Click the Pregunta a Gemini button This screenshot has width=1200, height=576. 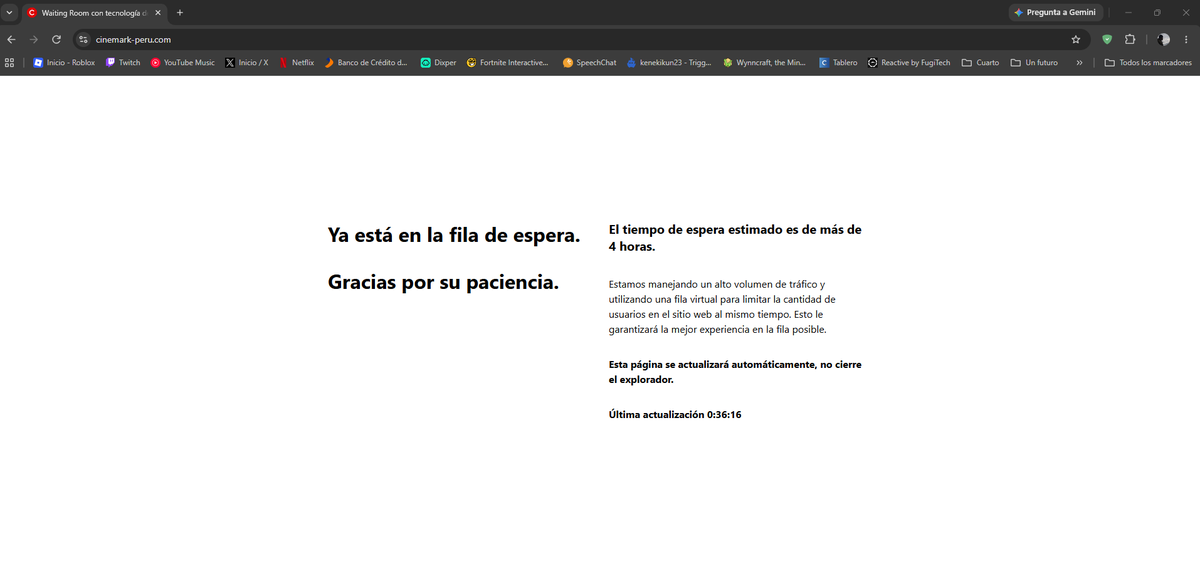click(1055, 13)
